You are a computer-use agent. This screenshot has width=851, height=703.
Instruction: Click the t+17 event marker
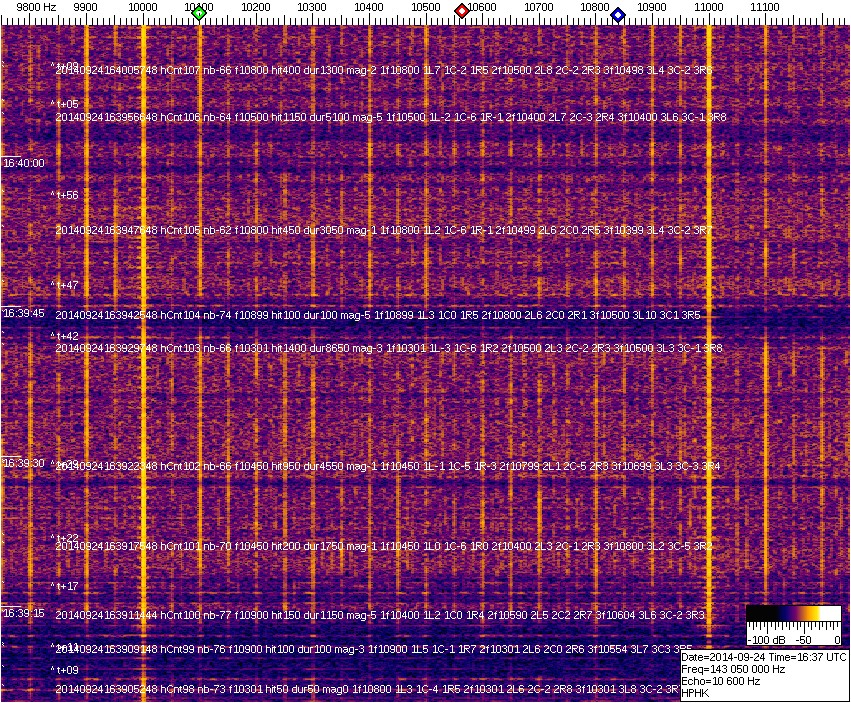[x=65, y=586]
